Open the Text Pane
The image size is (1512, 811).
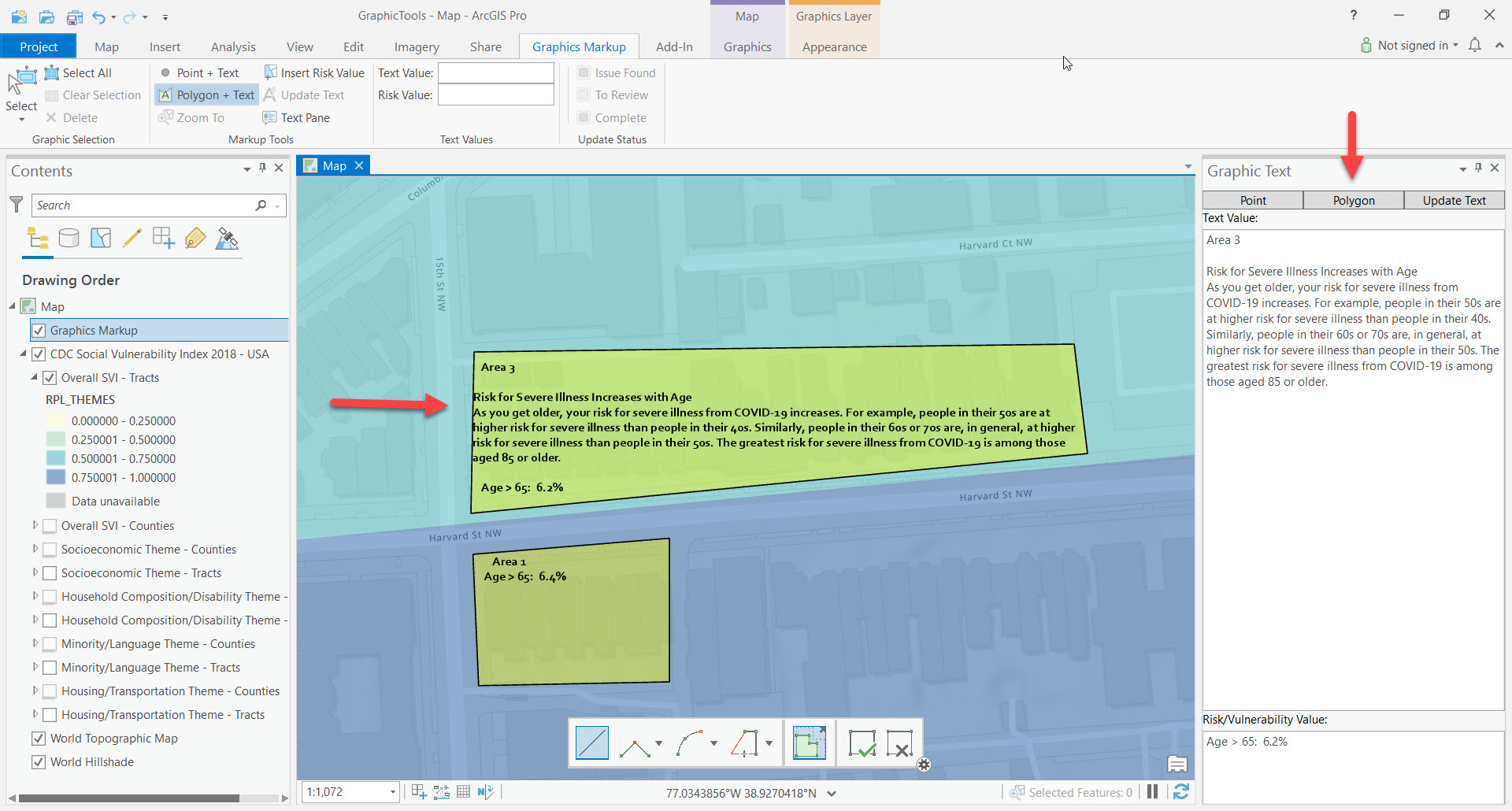point(296,117)
